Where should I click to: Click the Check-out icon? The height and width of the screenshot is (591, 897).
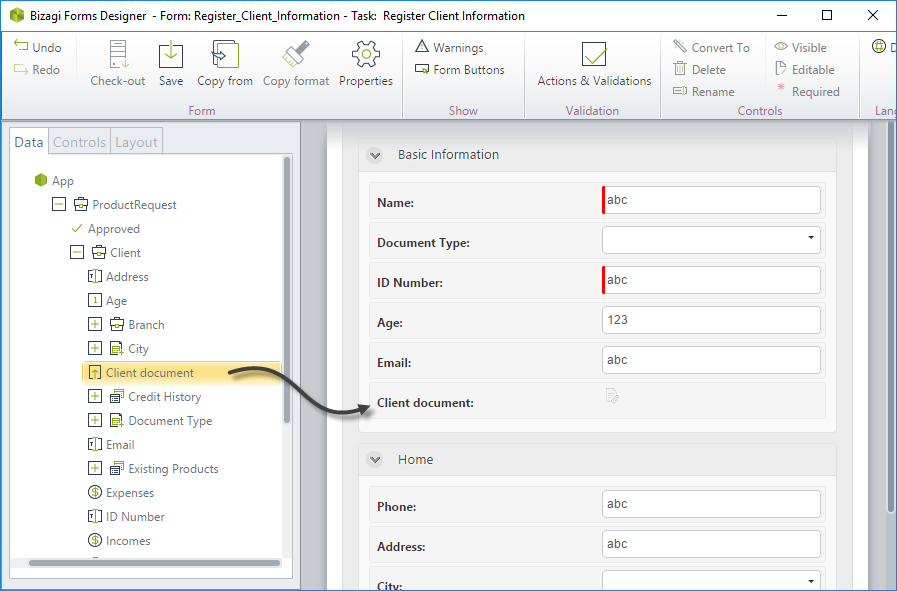(118, 55)
